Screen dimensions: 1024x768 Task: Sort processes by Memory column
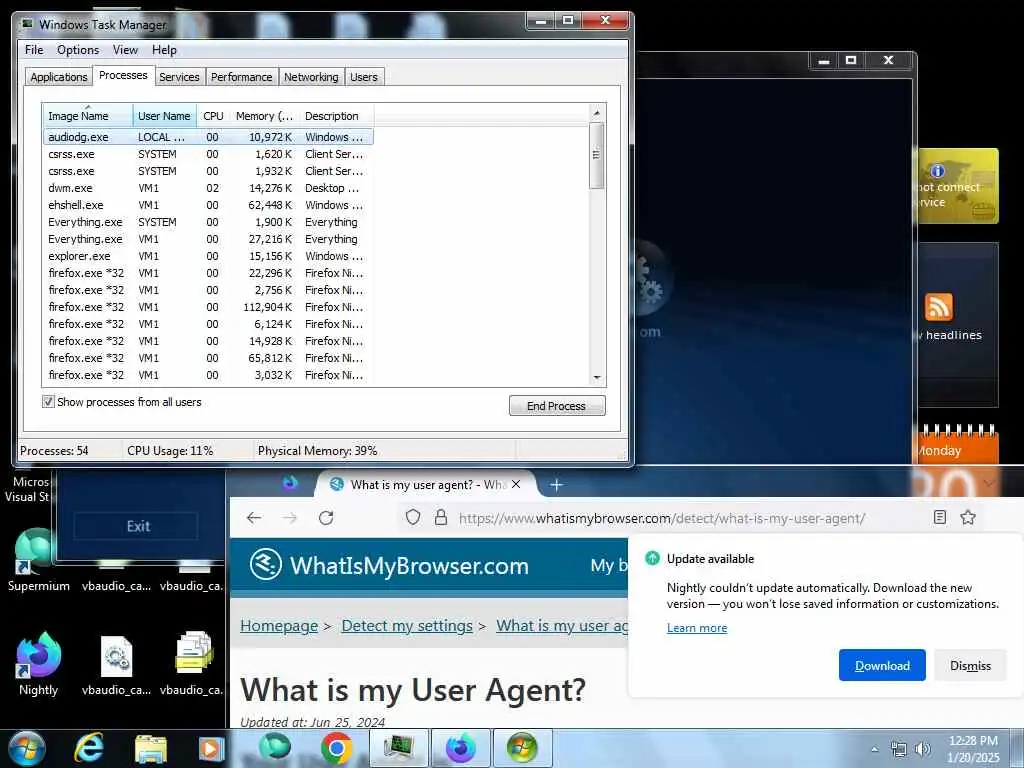click(x=264, y=116)
